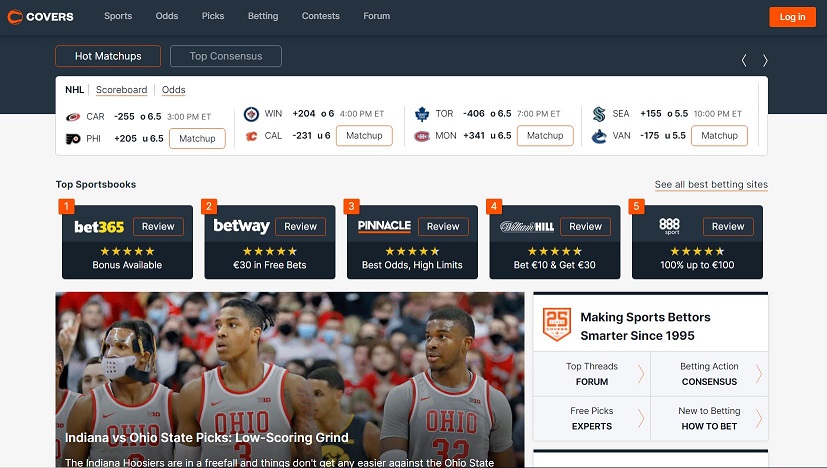Click the 'Bet €10 & Get €30' offer

click(x=554, y=265)
